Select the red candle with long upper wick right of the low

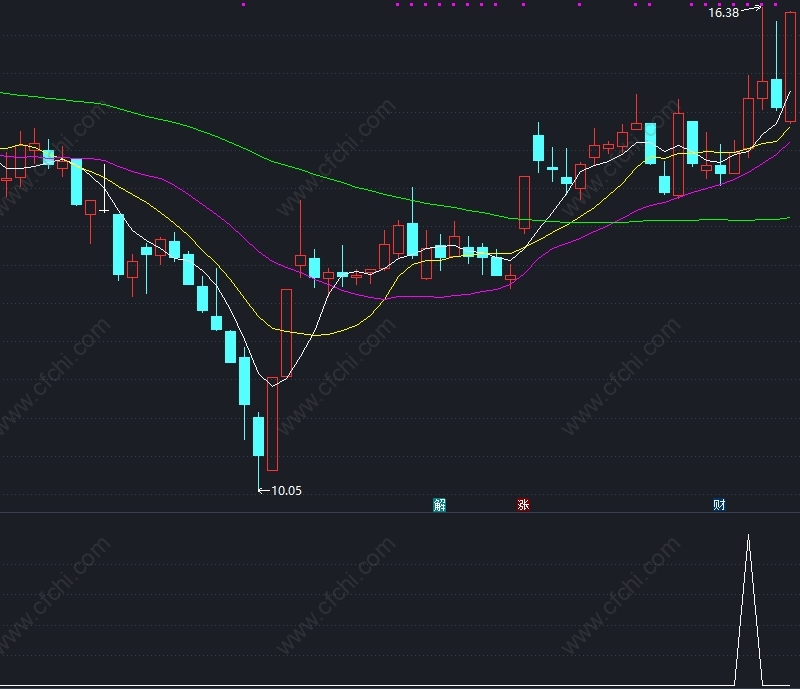pos(300,260)
